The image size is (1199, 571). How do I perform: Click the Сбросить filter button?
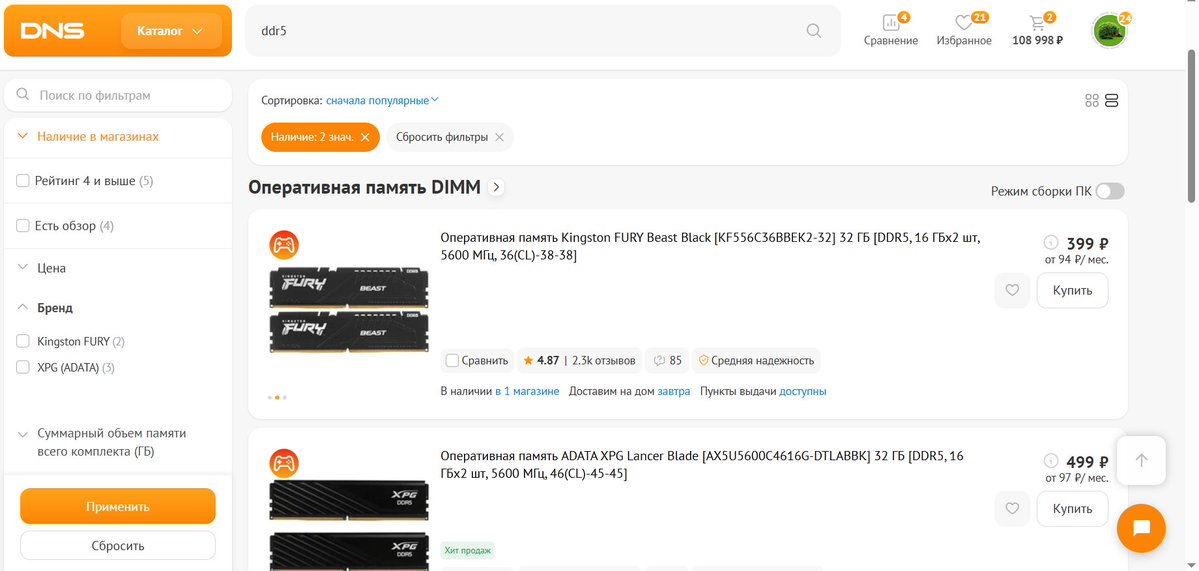tap(118, 546)
